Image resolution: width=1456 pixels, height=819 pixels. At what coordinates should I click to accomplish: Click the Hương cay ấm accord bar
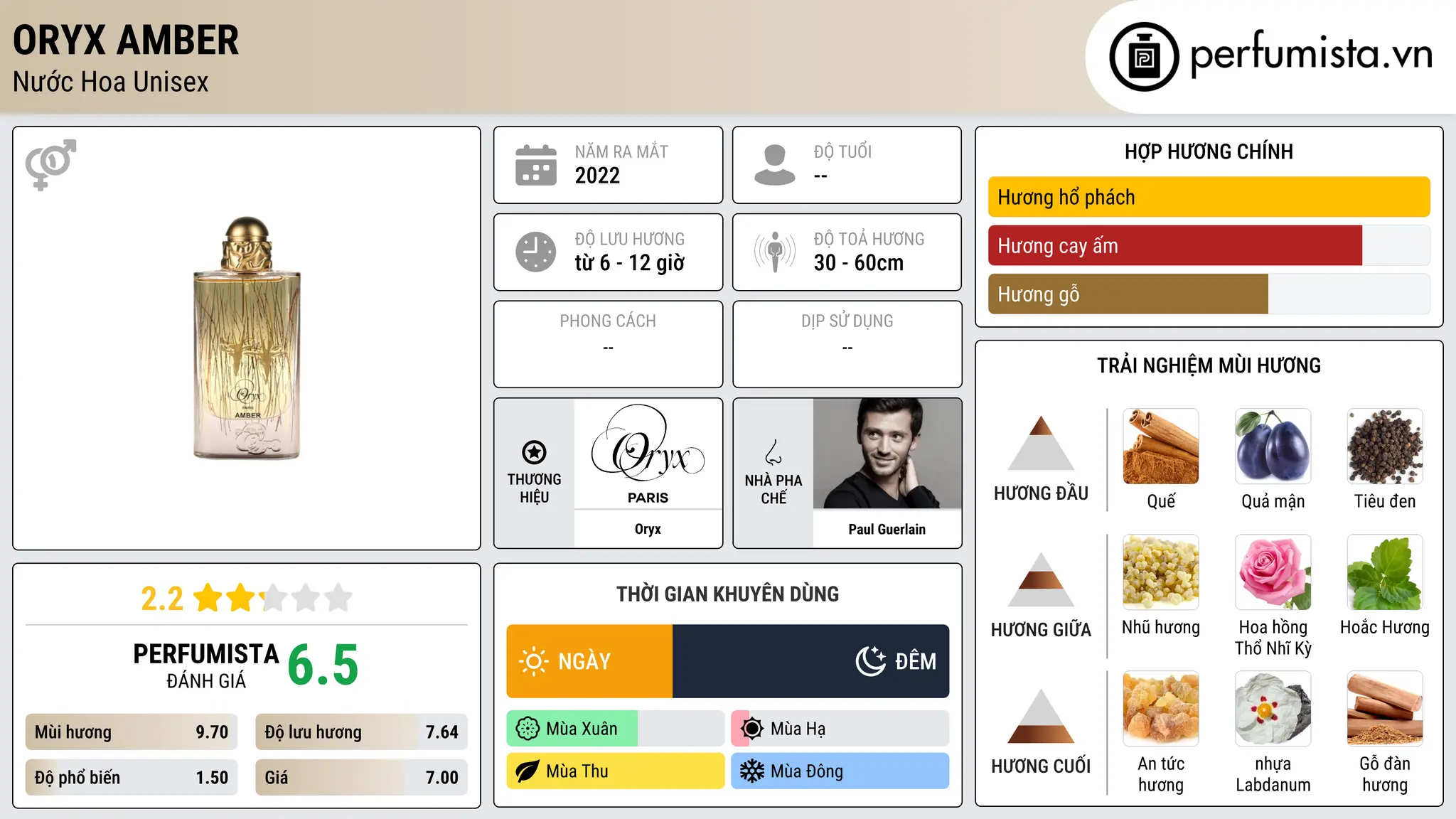click(1209, 246)
